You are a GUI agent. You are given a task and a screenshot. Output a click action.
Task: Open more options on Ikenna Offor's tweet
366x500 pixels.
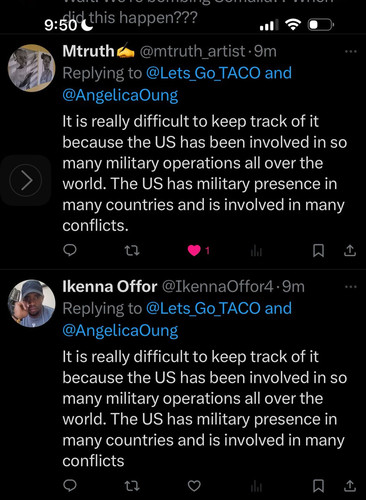pyautogui.click(x=351, y=287)
